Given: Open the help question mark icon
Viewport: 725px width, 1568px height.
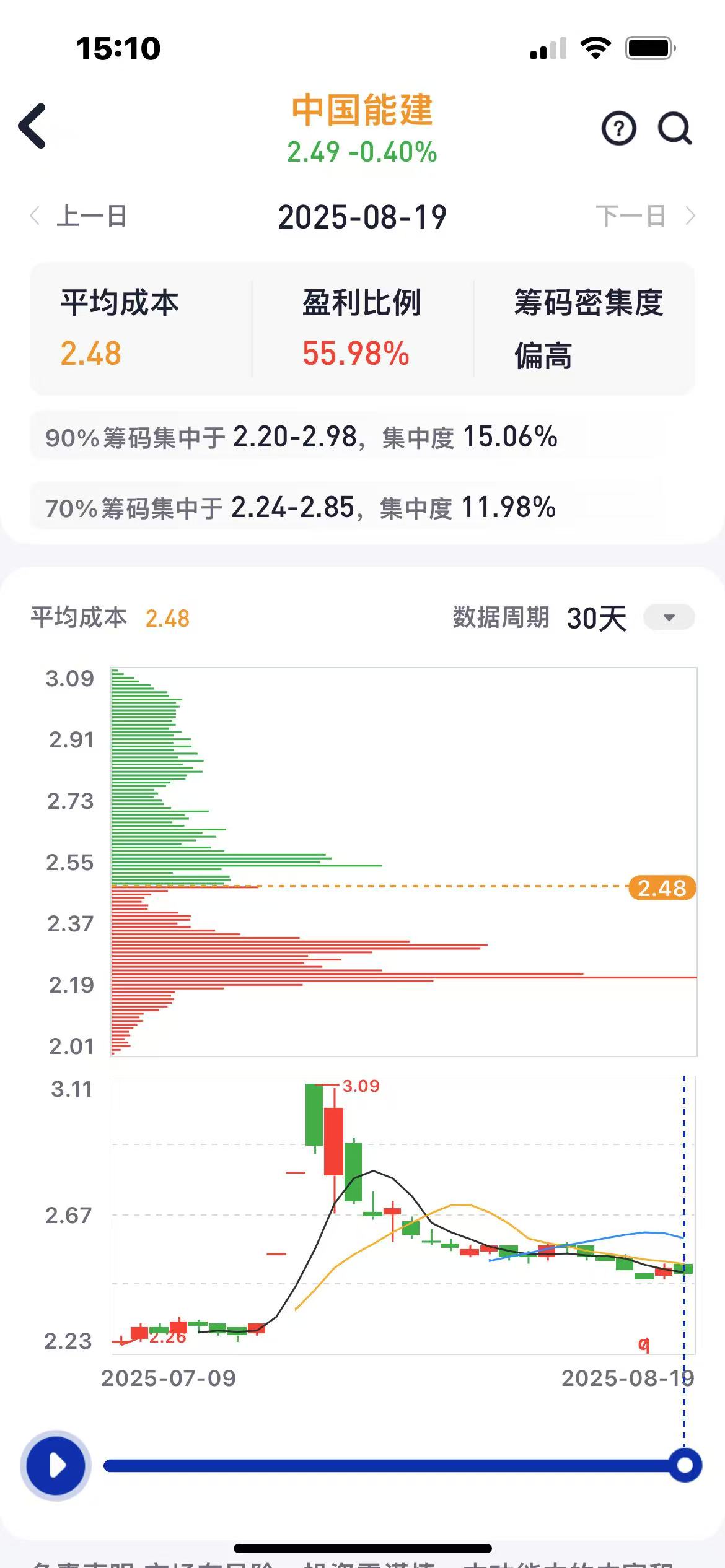Looking at the screenshot, I should [618, 129].
